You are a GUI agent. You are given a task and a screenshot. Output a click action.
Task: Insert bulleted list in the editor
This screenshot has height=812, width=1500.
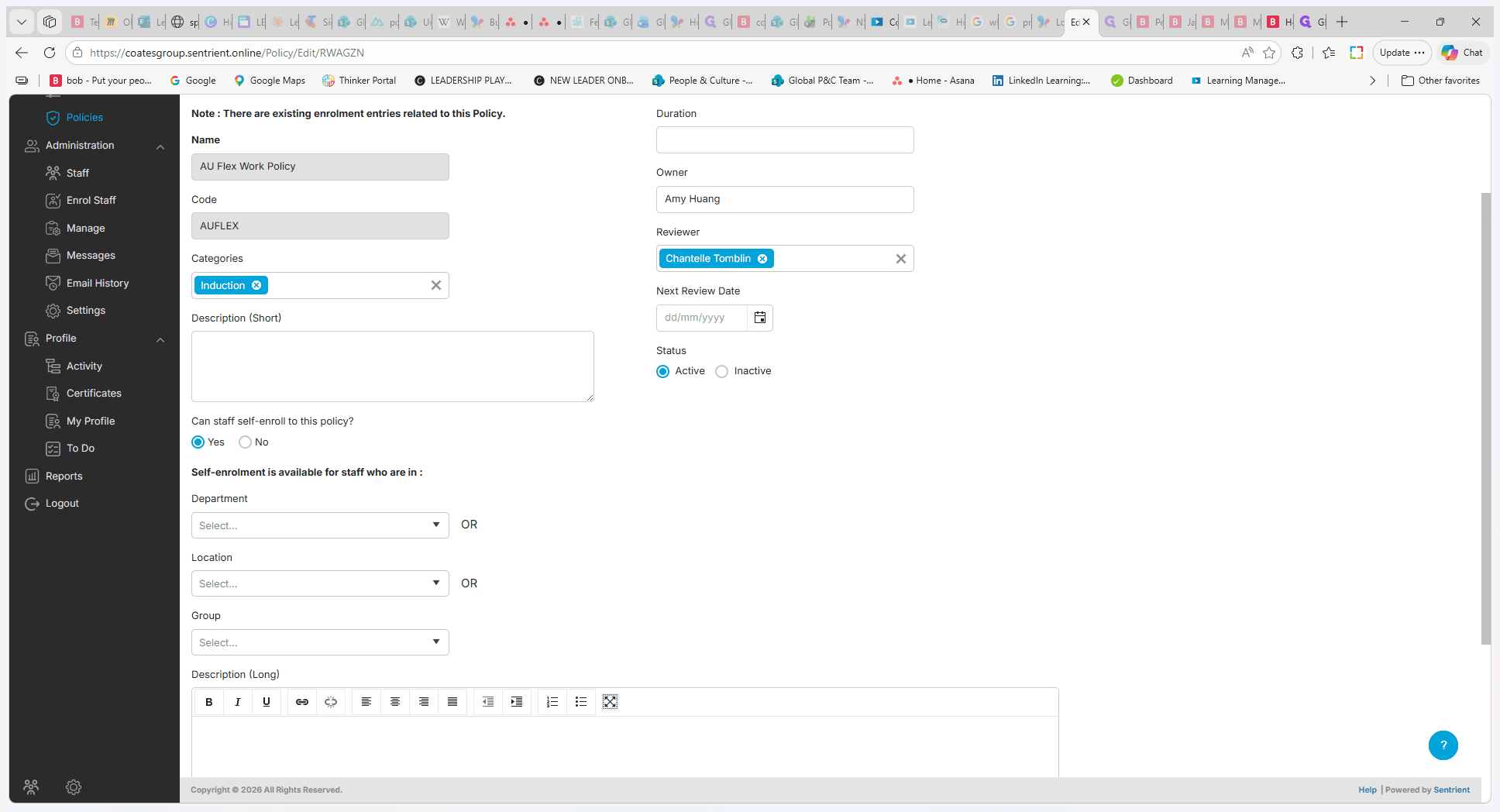581,702
